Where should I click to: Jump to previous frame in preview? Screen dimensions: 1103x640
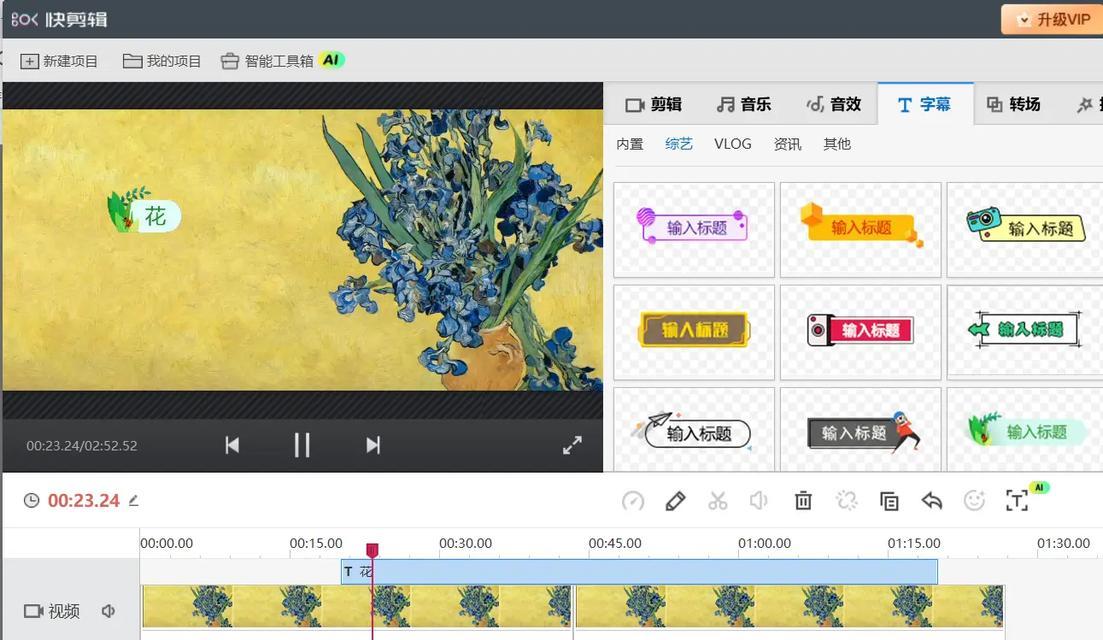click(232, 445)
